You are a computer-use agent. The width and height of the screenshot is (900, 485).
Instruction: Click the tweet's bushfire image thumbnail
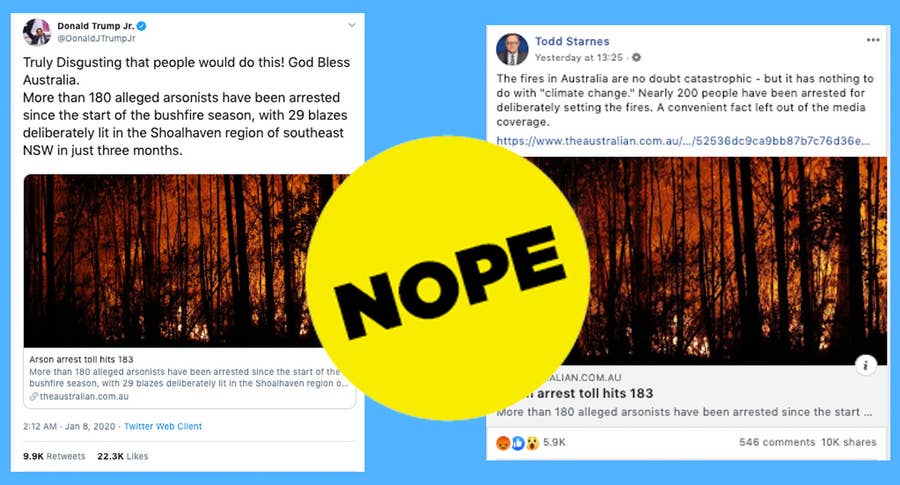[x=178, y=261]
